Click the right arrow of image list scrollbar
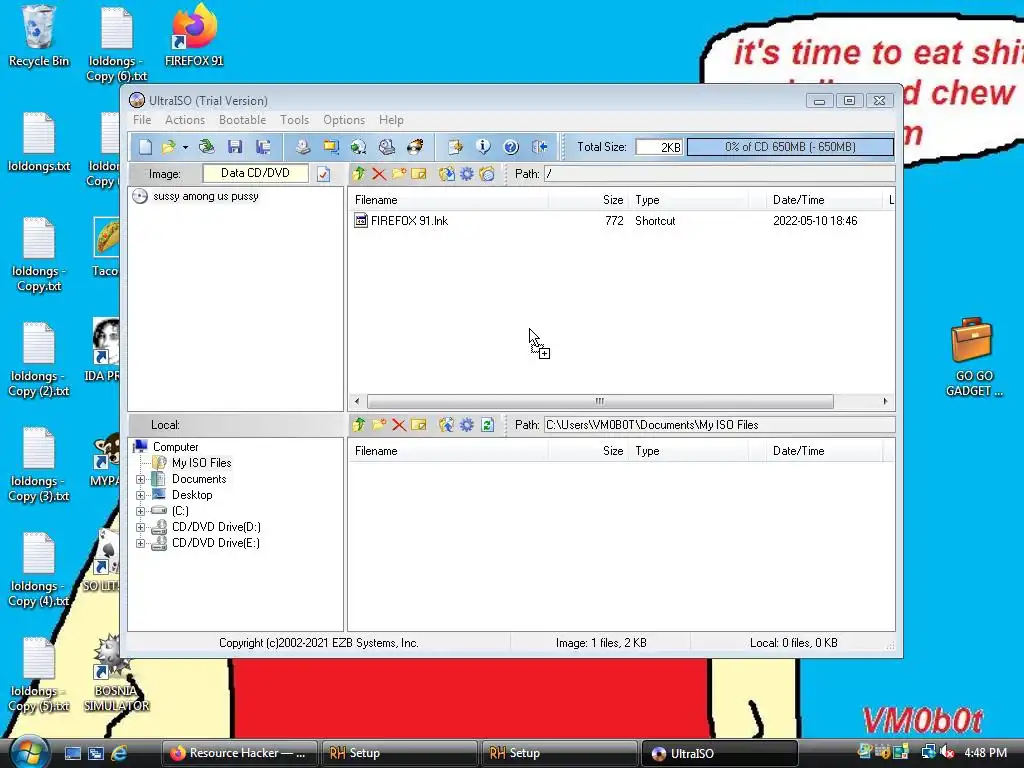Viewport: 1024px width, 768px height. [x=885, y=401]
